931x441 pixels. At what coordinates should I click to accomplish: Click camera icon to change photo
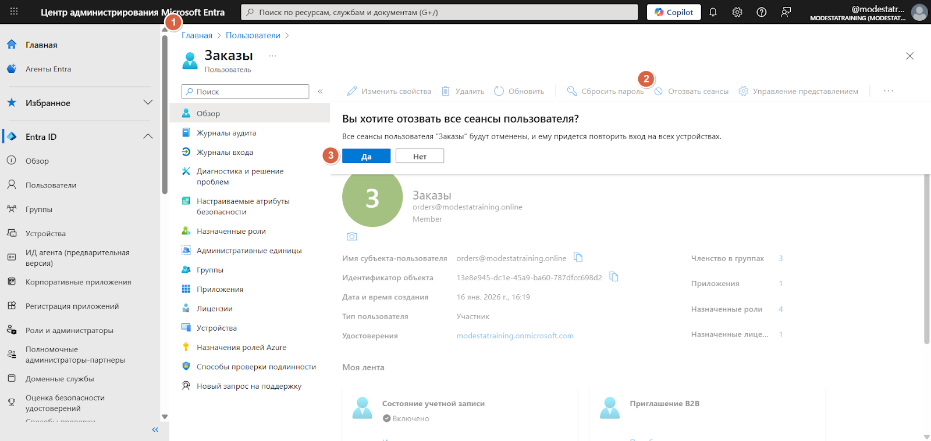click(352, 237)
